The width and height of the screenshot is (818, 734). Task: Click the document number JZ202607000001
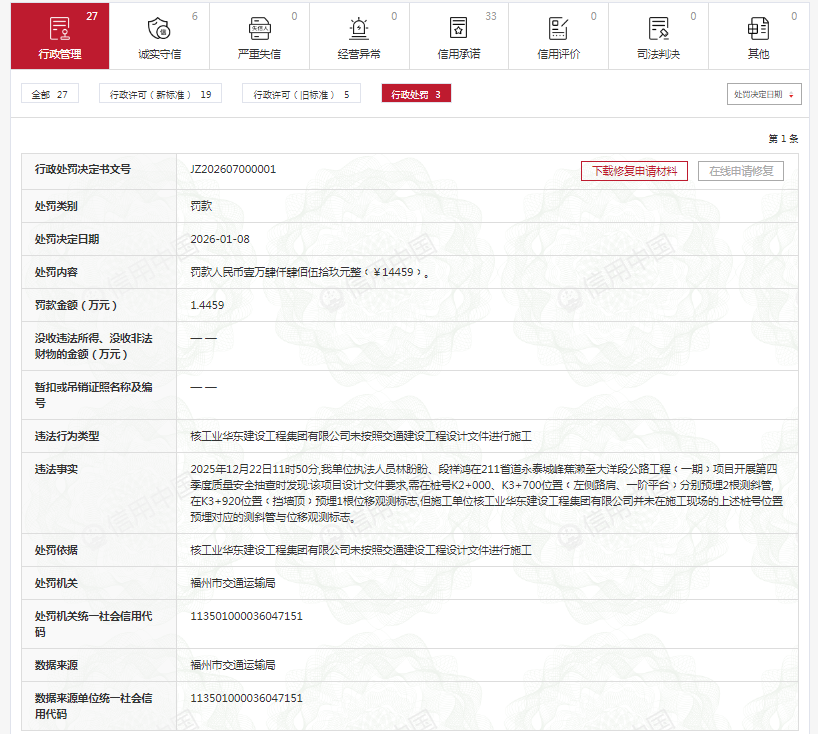(233, 170)
